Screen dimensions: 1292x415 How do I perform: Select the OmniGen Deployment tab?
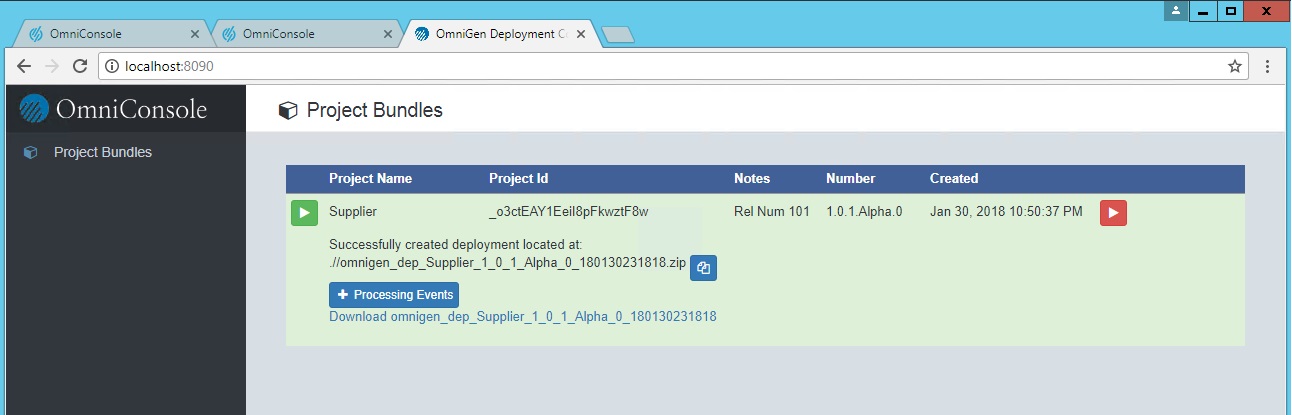(x=500, y=34)
